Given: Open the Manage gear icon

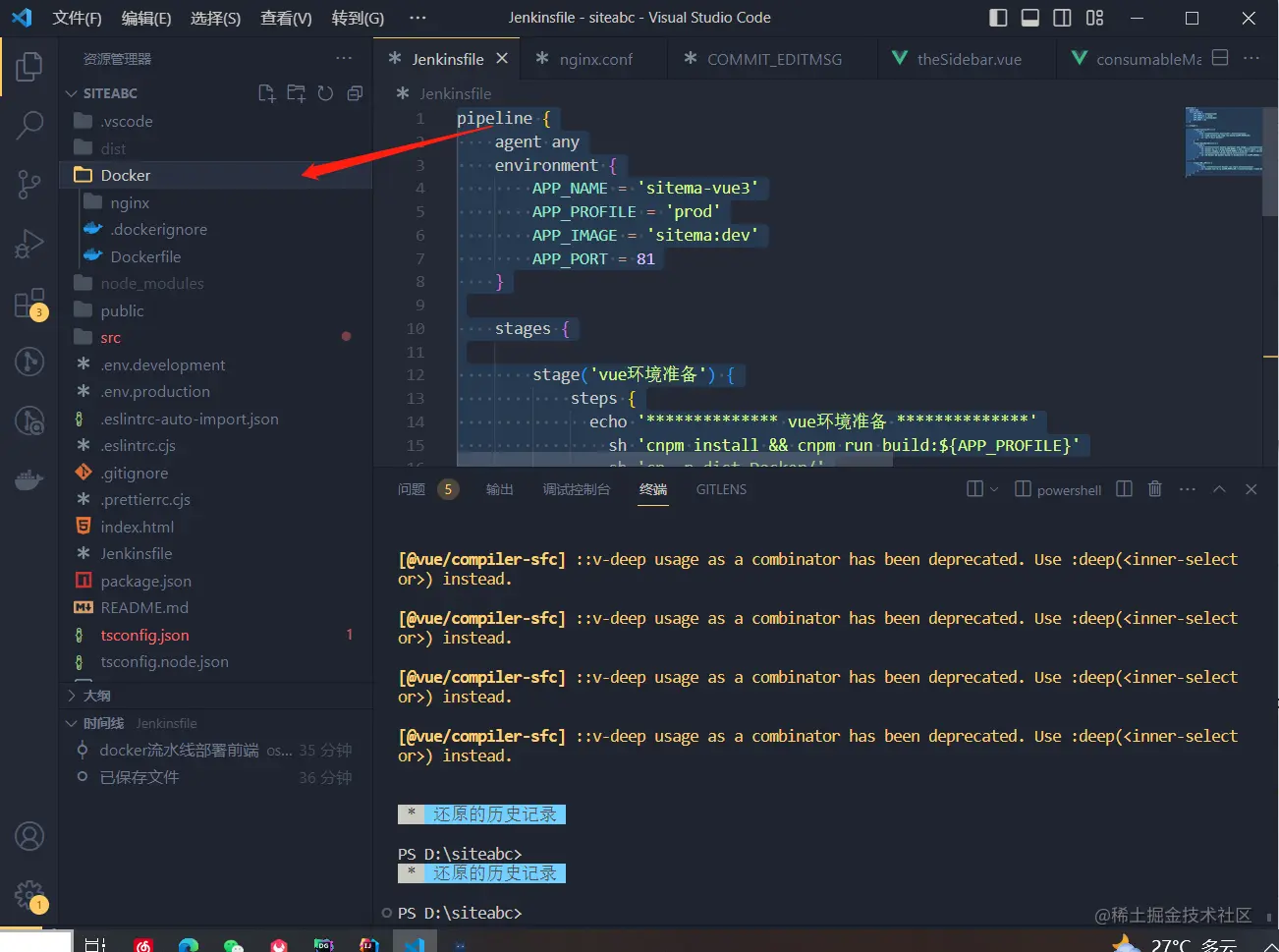Looking at the screenshot, I should [29, 895].
